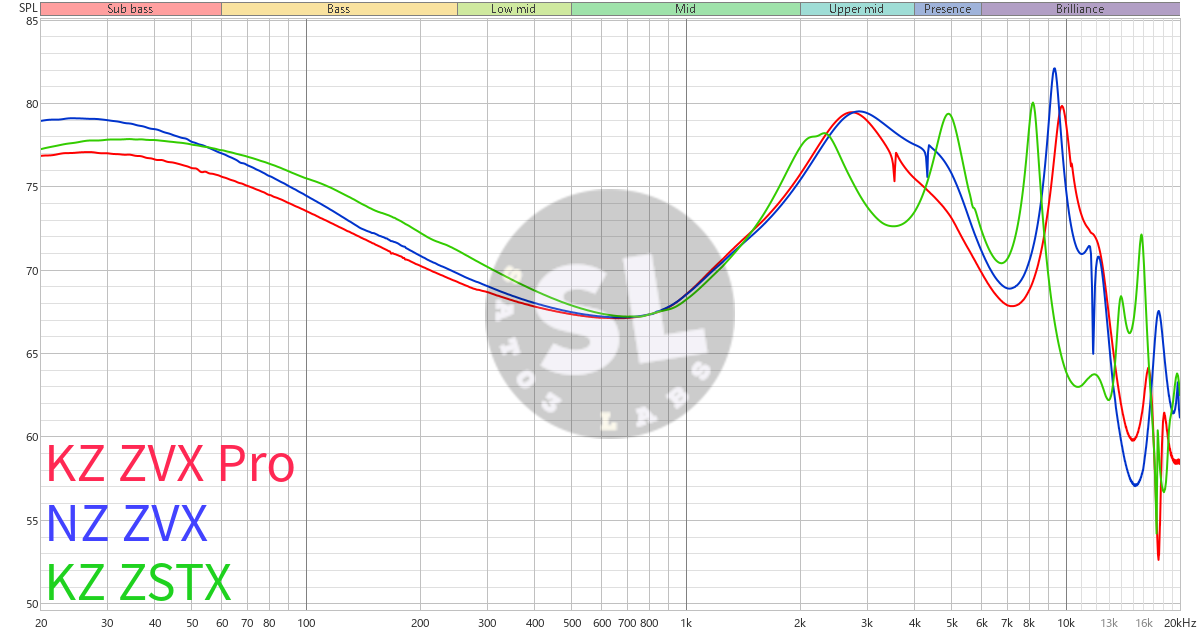The height and width of the screenshot is (634, 1200).
Task: Click the KZ ZSTX legend entry
Action: (139, 583)
